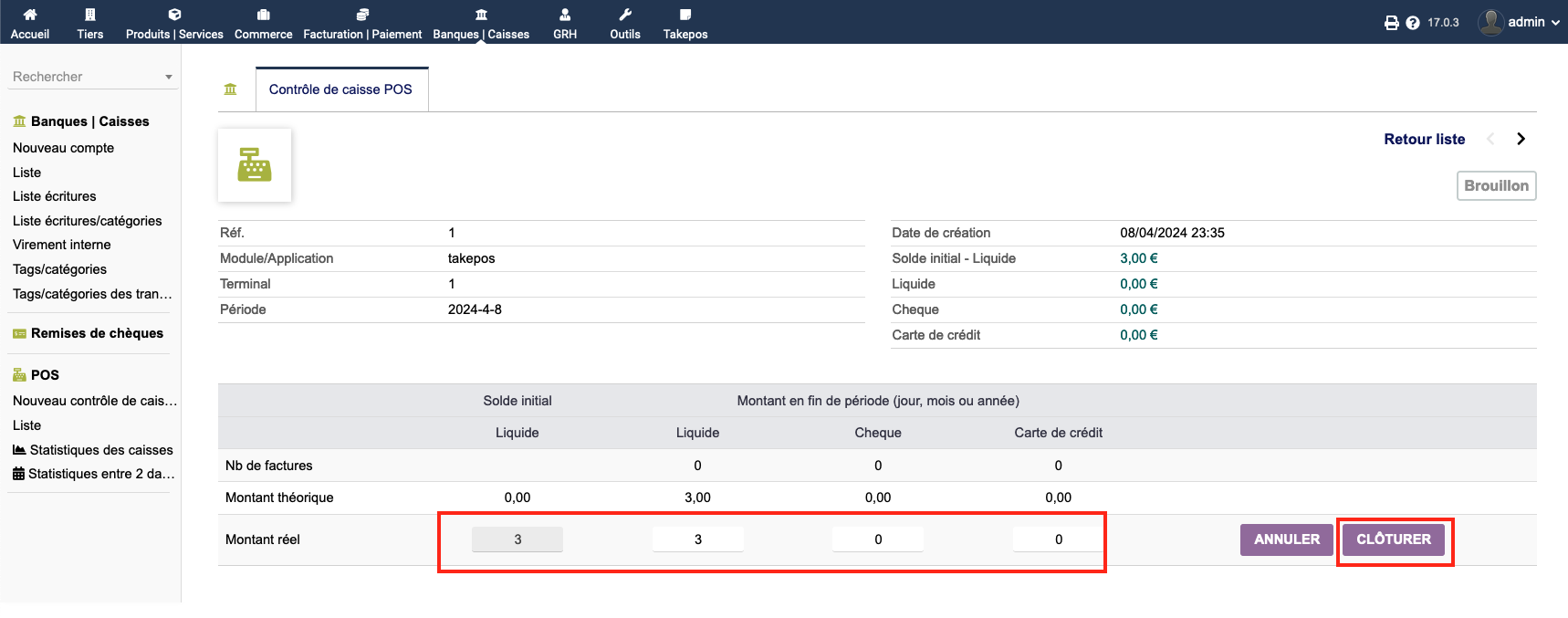This screenshot has width=1568, height=618.
Task: Open the Rechercher search dropdown arrow
Action: (x=169, y=78)
